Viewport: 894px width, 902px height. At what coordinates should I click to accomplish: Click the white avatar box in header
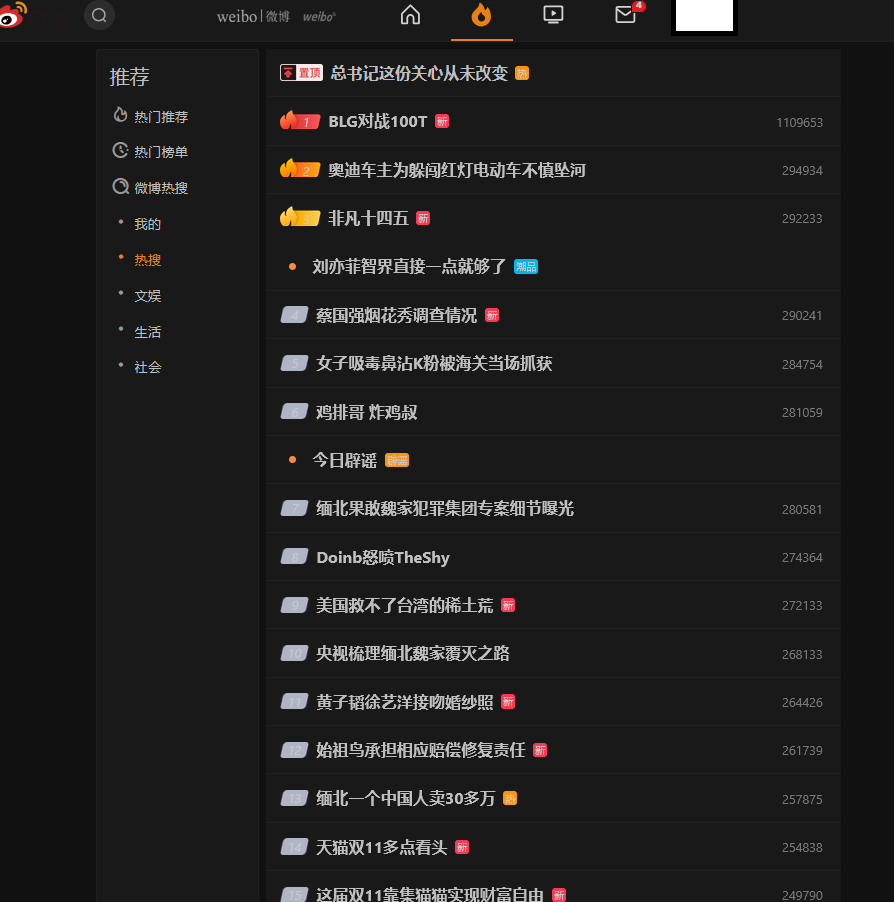pyautogui.click(x=704, y=16)
